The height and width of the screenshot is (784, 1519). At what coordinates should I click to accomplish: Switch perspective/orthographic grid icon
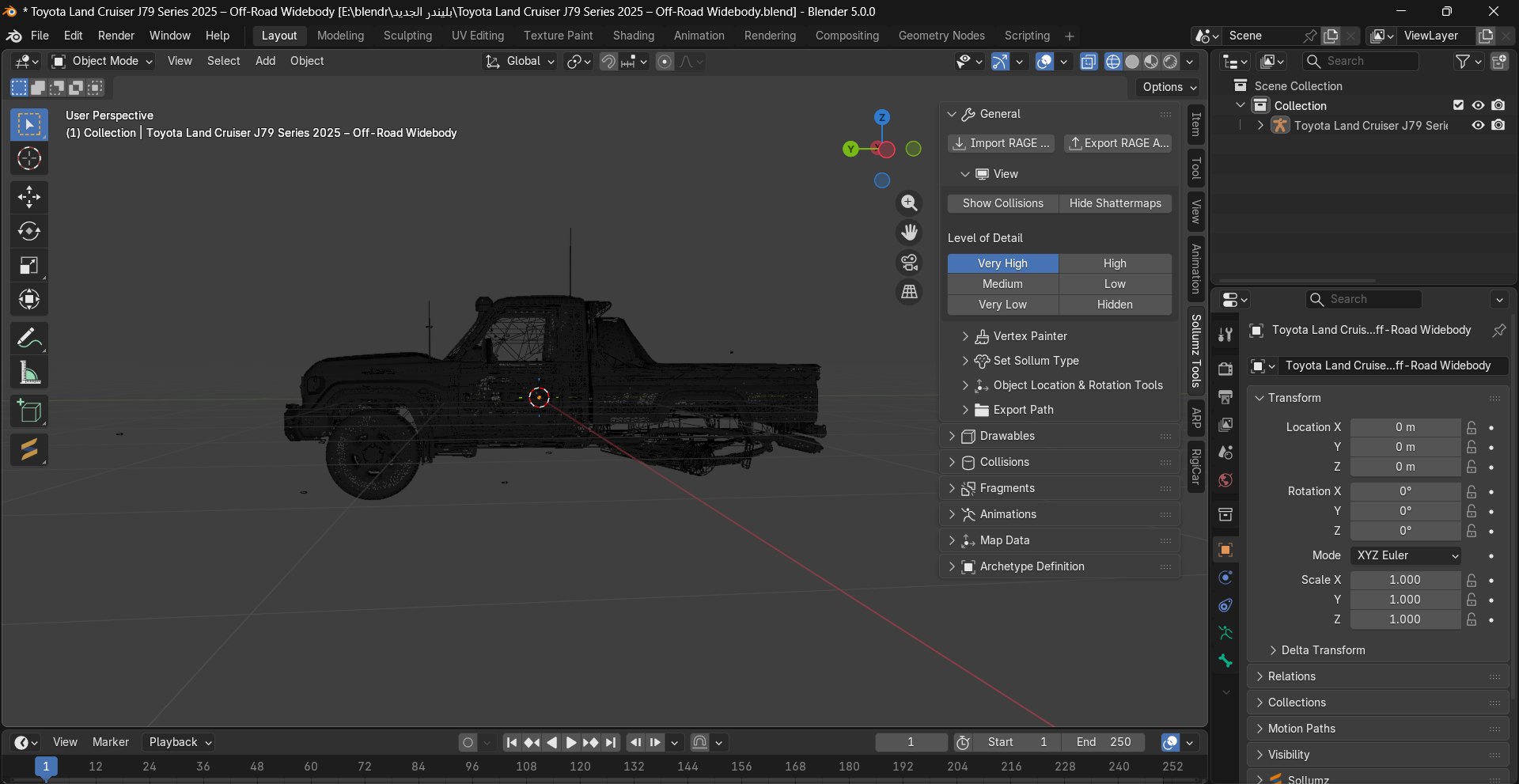[x=910, y=292]
